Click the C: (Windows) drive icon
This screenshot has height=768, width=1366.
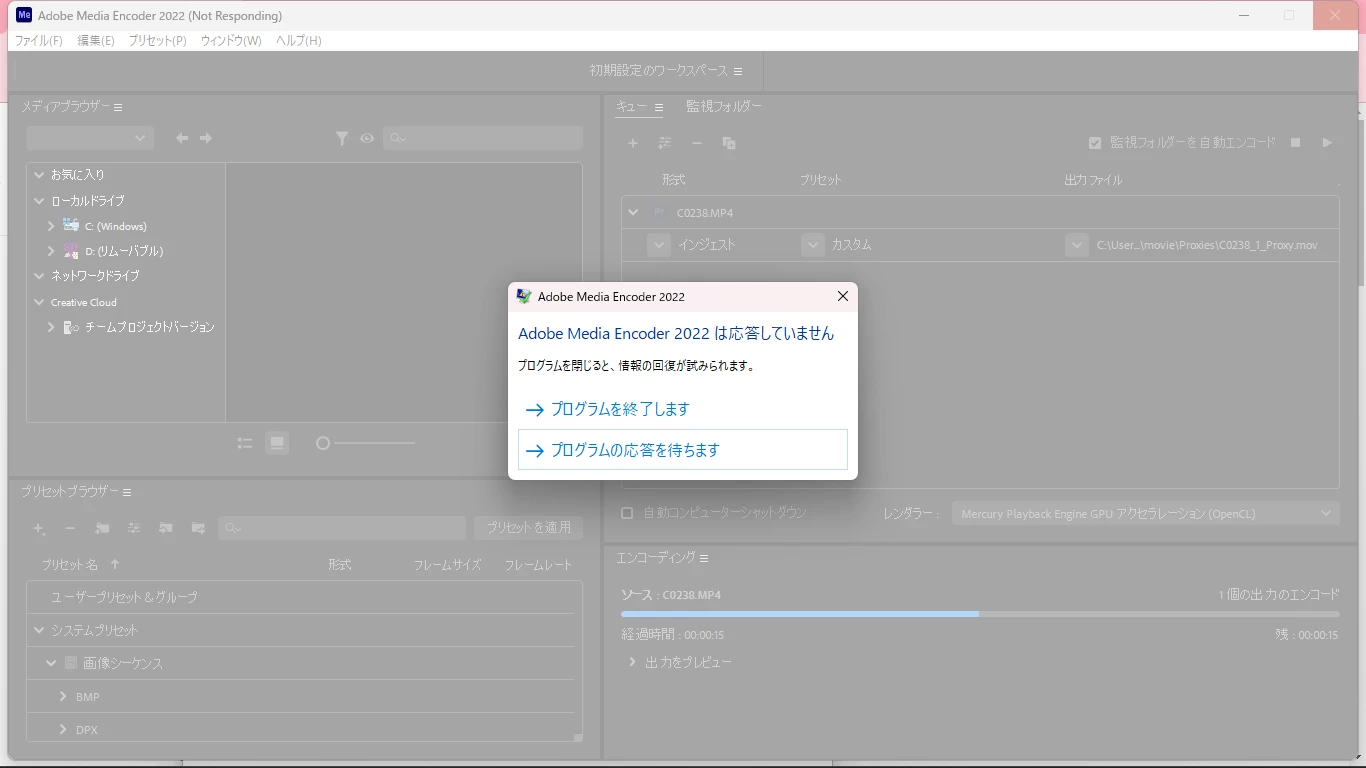click(71, 226)
